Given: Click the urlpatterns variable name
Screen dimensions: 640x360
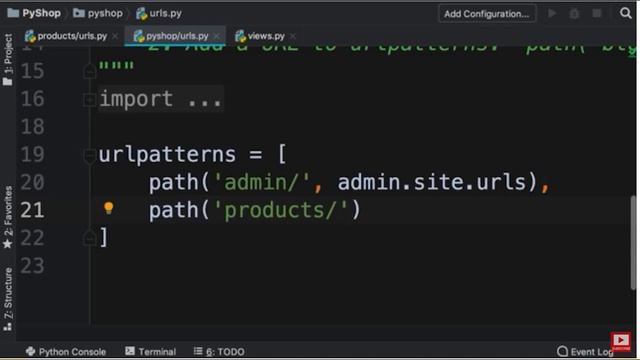Looking at the screenshot, I should pyautogui.click(x=167, y=155).
